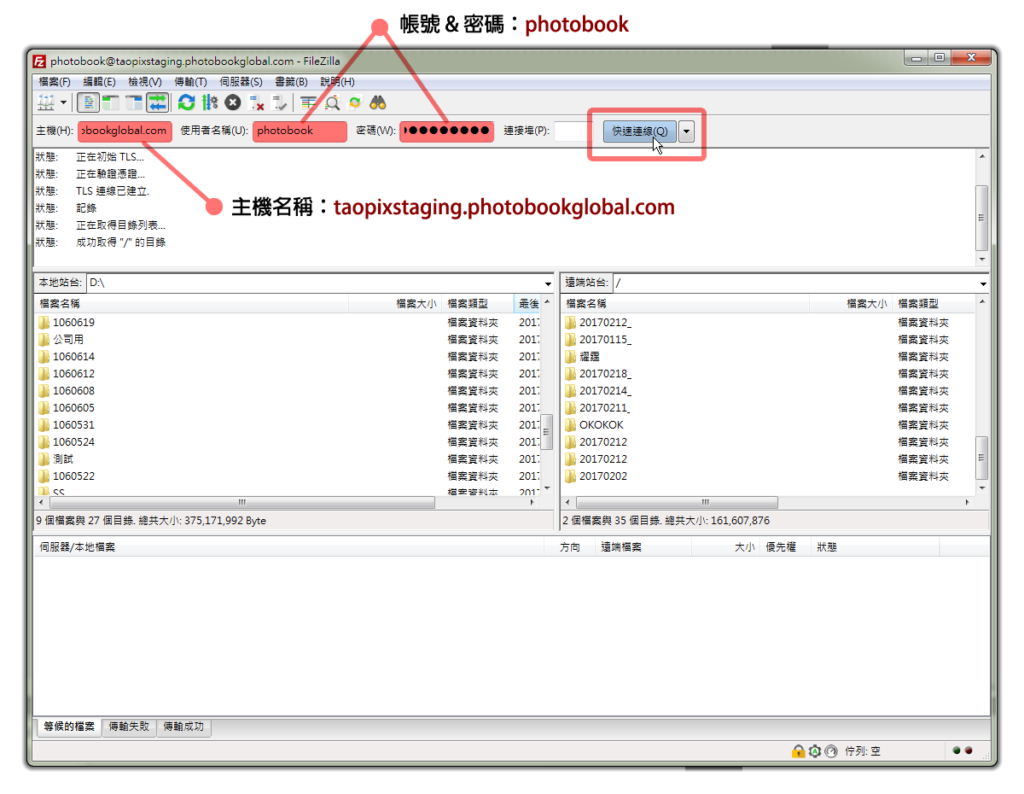Click the 快速連線(Q) button
The height and width of the screenshot is (794, 1024).
[x=640, y=131]
